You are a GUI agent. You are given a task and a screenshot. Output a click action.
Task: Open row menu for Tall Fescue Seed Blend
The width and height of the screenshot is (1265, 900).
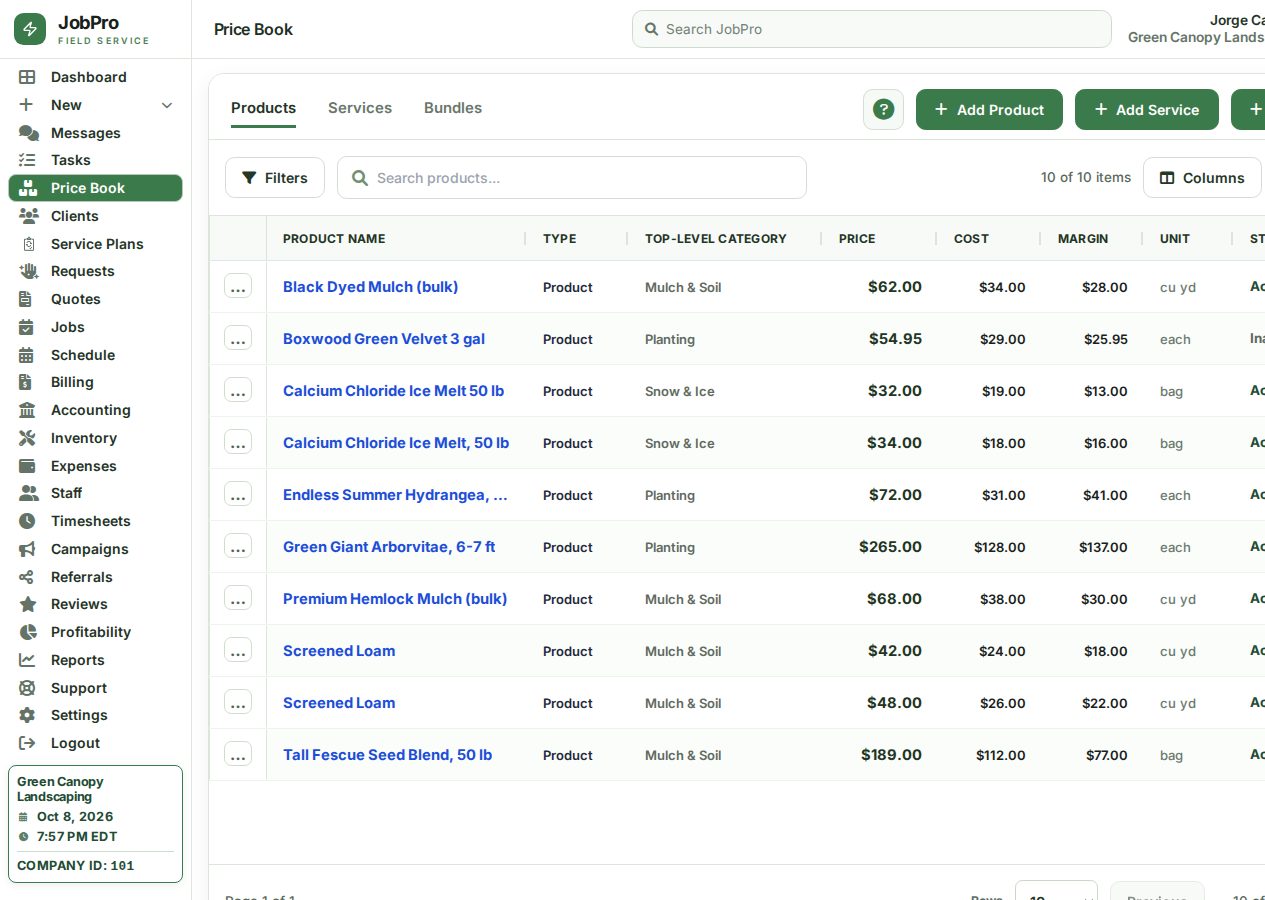coord(238,754)
